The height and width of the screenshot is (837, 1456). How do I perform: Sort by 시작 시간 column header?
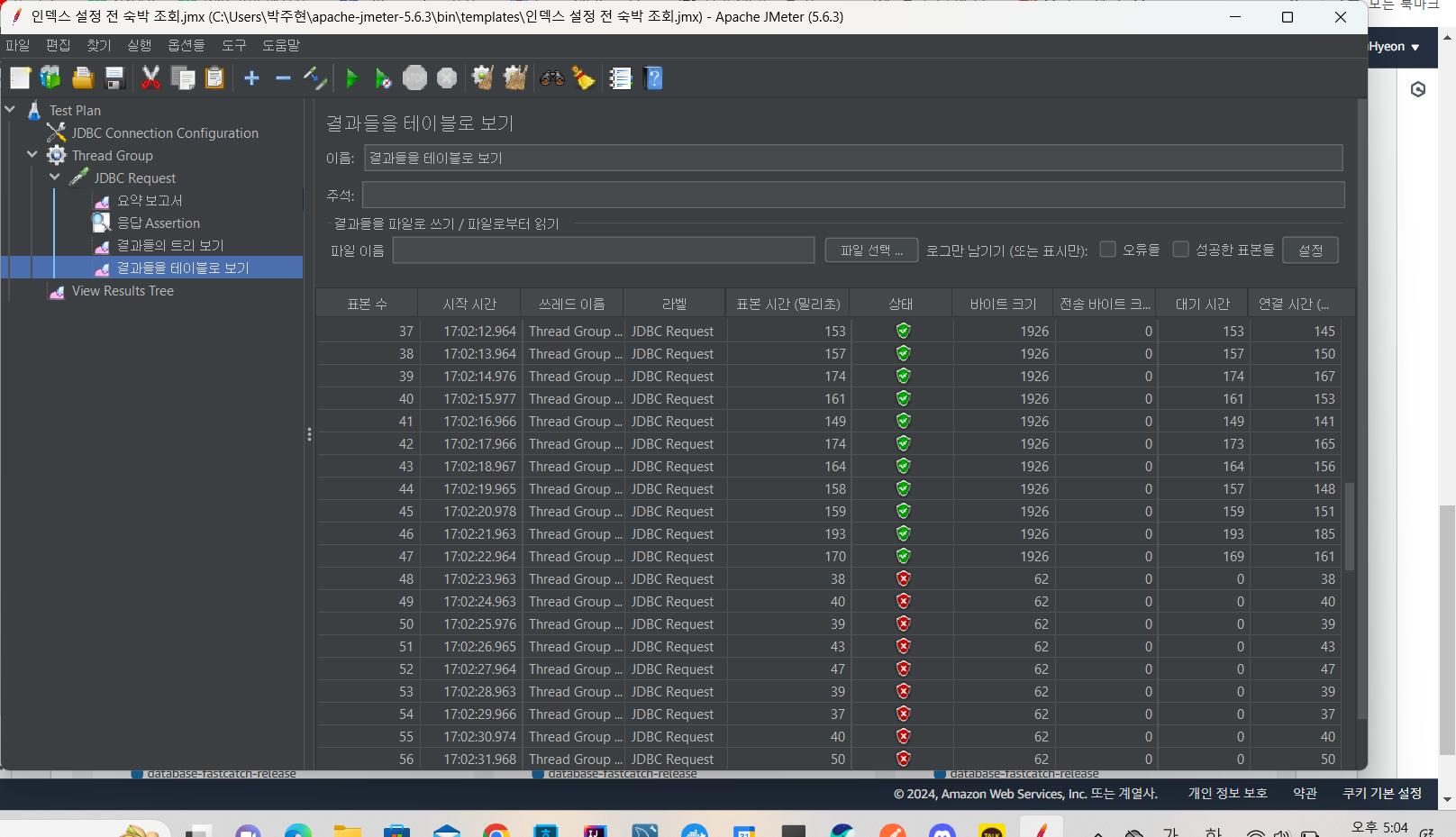click(x=469, y=304)
